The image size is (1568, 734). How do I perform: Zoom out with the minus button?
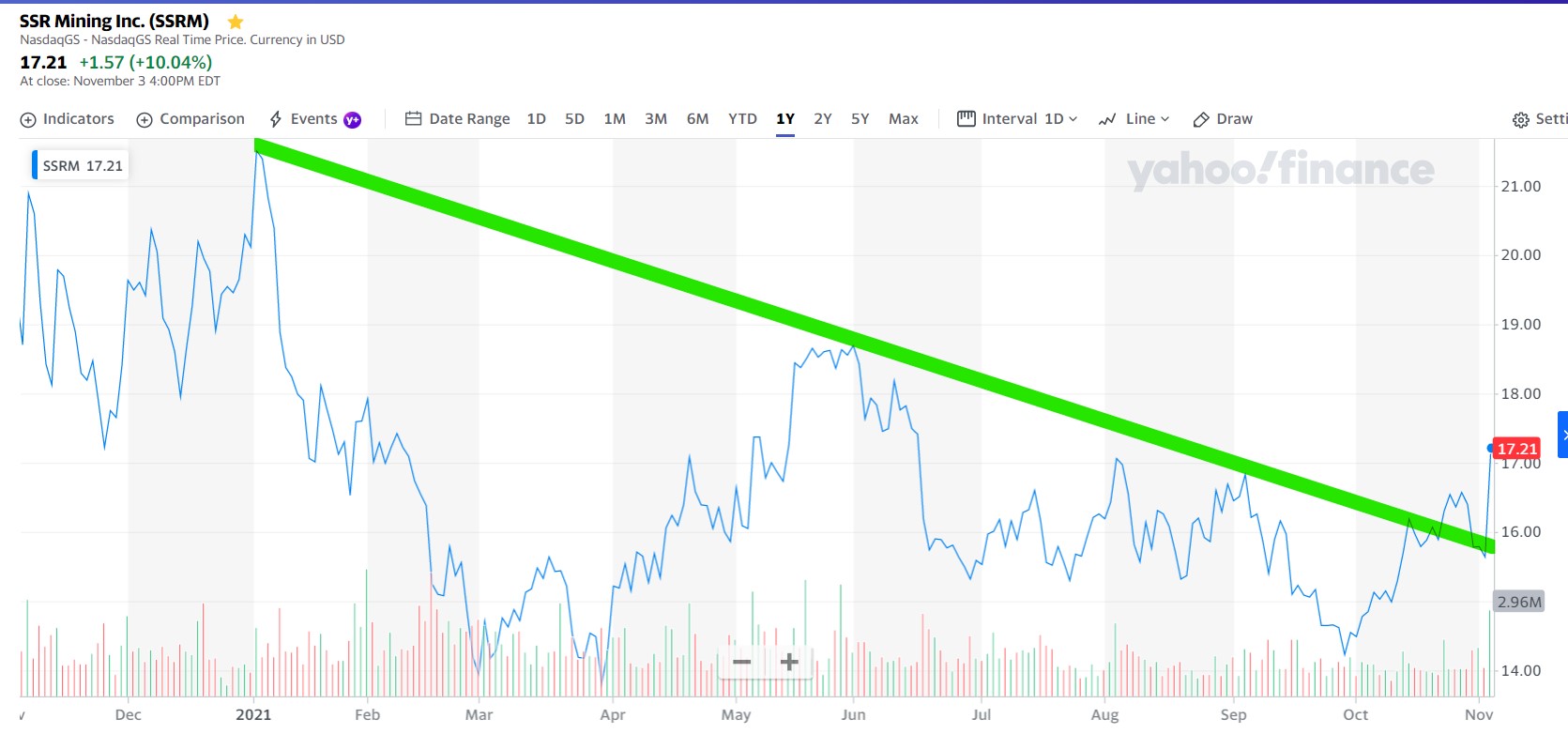742,663
